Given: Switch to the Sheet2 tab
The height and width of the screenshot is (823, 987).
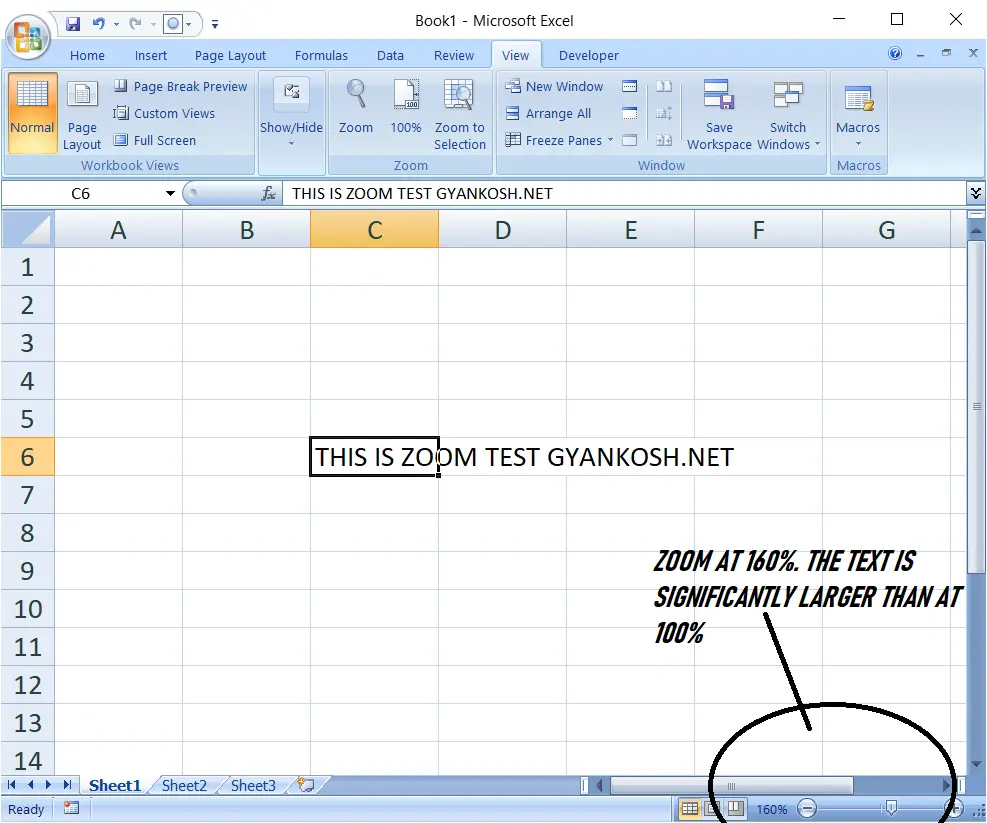Looking at the screenshot, I should (184, 785).
